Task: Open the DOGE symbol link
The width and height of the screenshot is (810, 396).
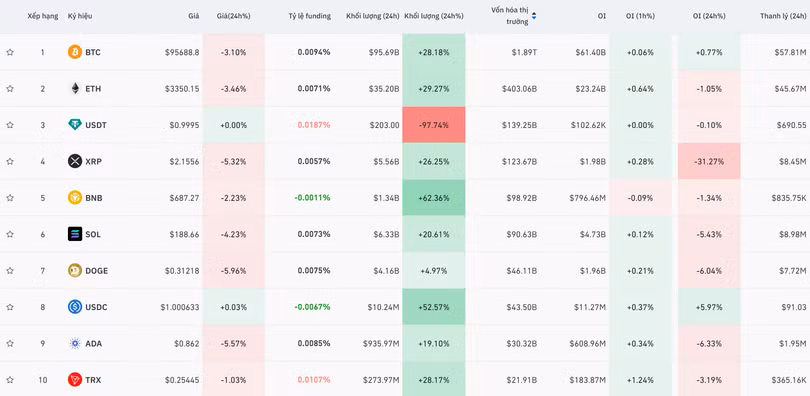Action: (97, 271)
